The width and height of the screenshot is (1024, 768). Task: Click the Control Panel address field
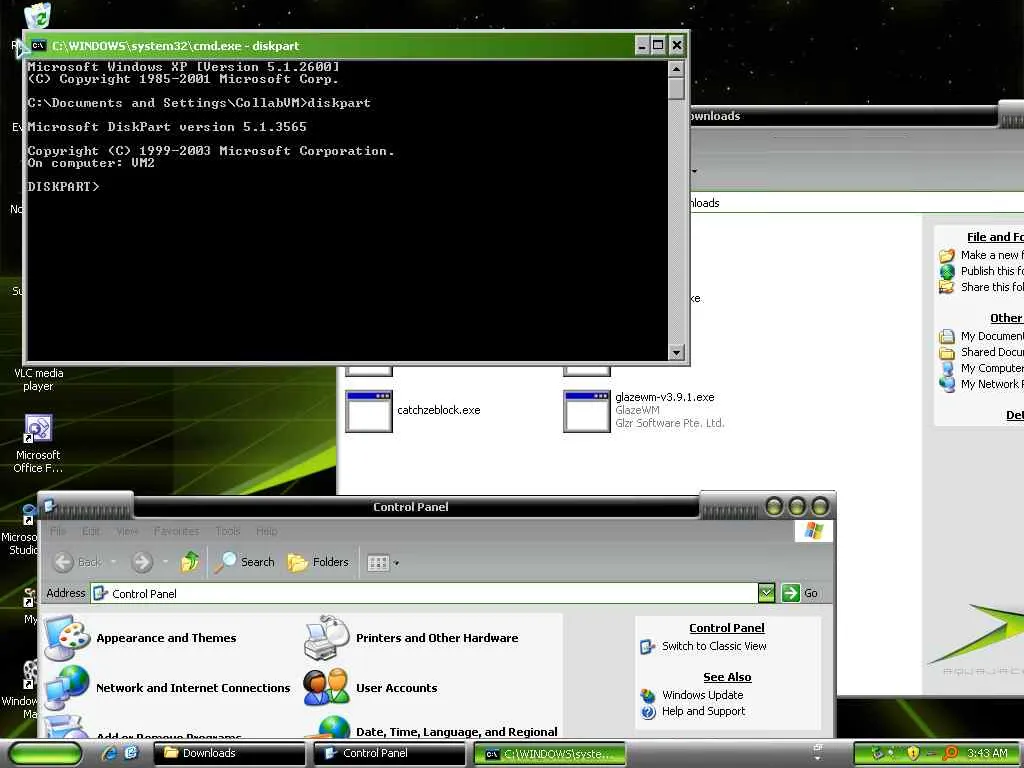(x=424, y=593)
